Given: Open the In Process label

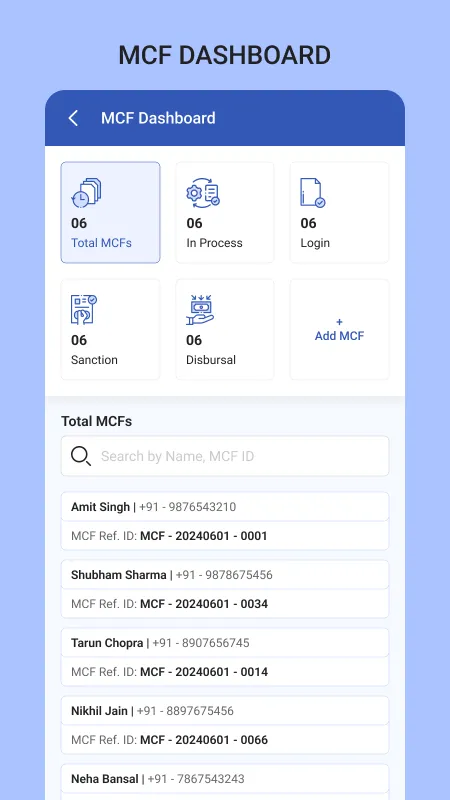Looking at the screenshot, I should click(x=214, y=243).
